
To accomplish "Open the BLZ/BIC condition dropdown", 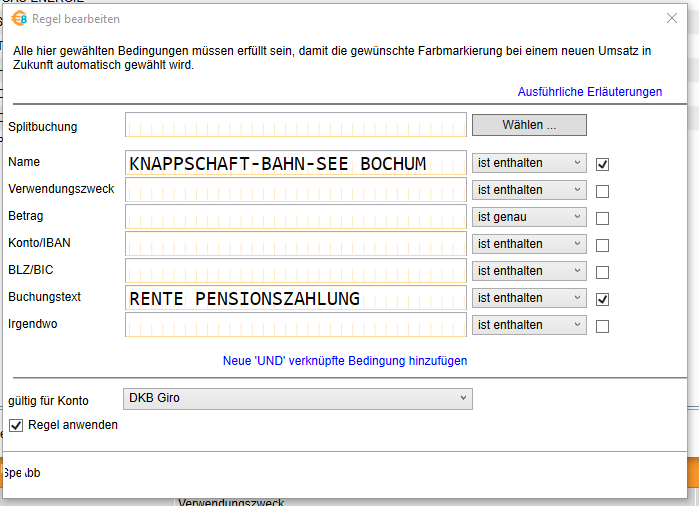I will [529, 271].
